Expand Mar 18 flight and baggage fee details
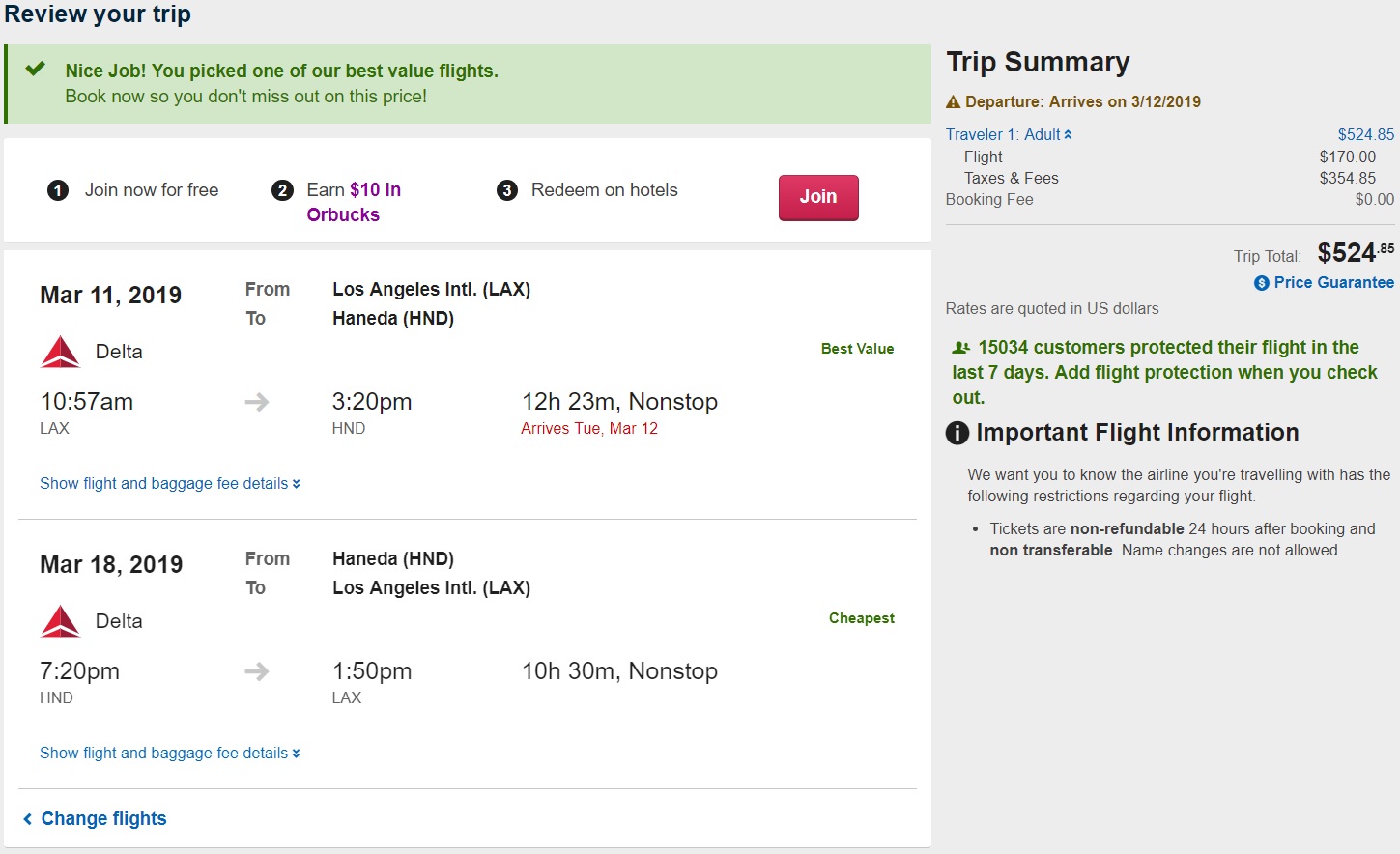Screen dimensions: 1400x854 pyautogui.click(x=170, y=754)
